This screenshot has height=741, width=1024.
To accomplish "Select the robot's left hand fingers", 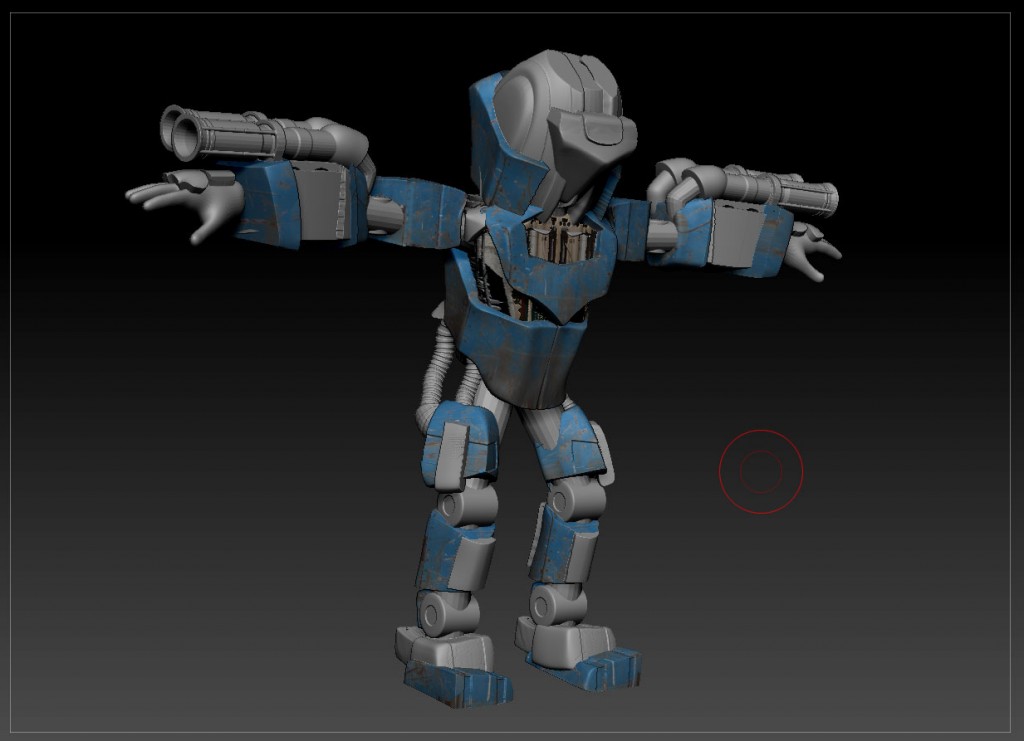I will click(x=160, y=195).
